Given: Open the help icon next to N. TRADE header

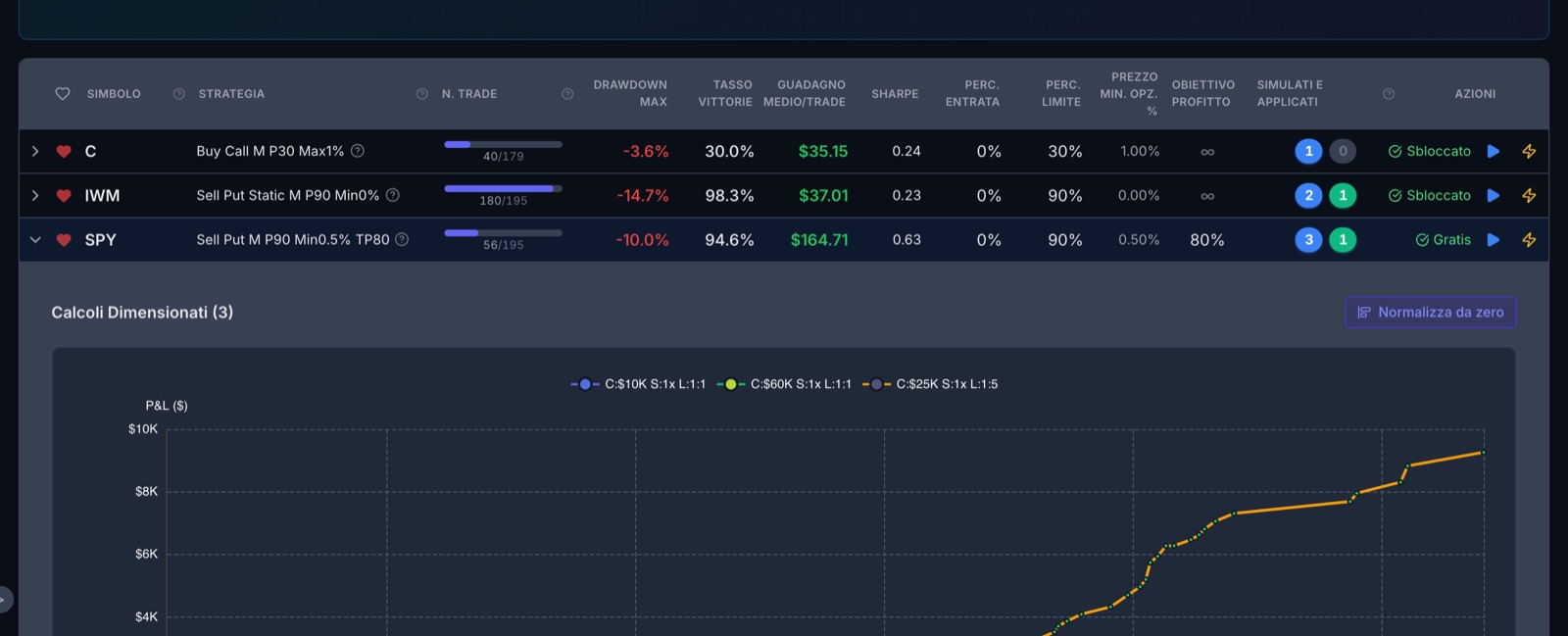Looking at the screenshot, I should coord(567,94).
